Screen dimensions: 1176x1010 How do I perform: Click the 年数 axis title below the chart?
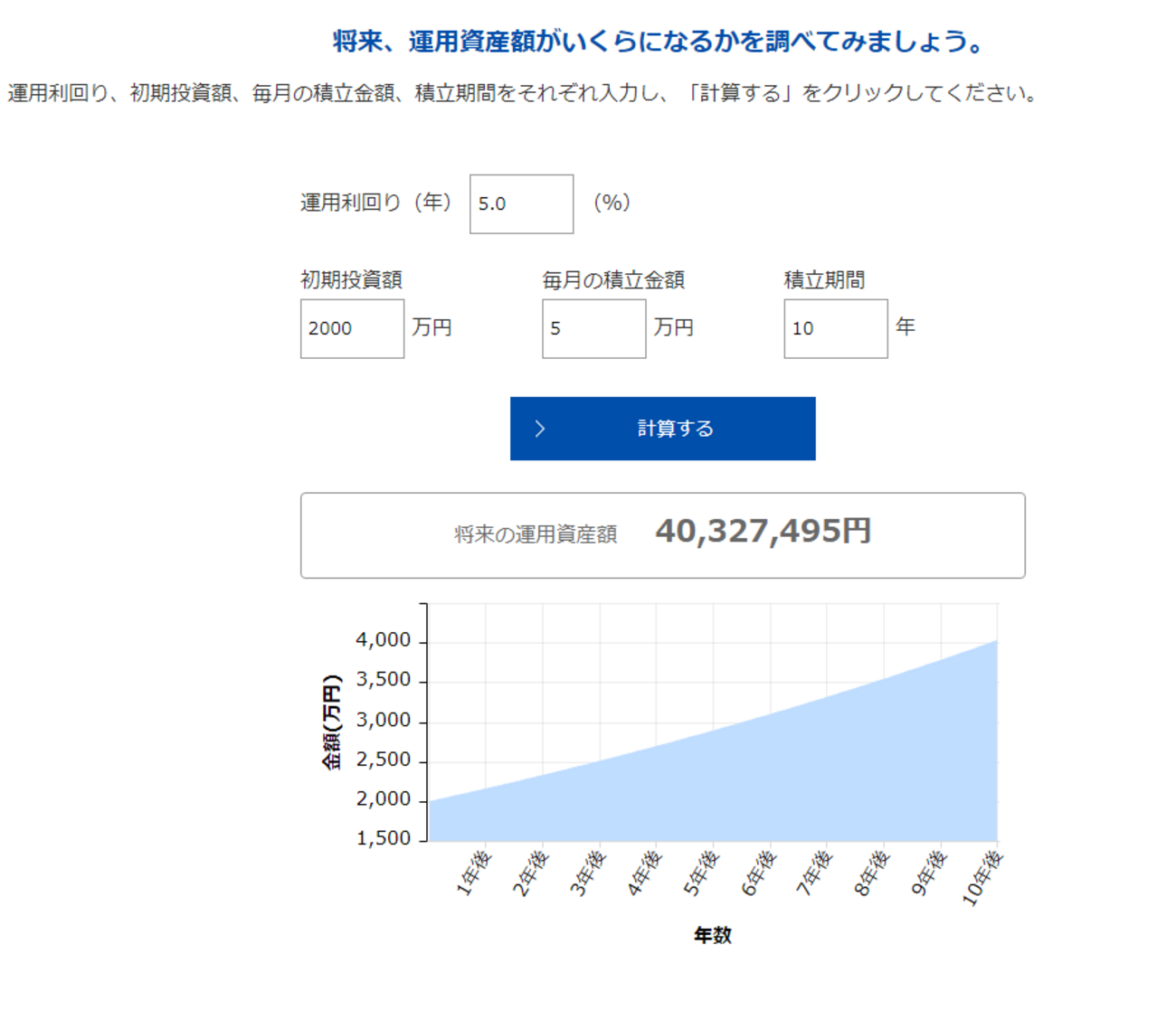(712, 936)
